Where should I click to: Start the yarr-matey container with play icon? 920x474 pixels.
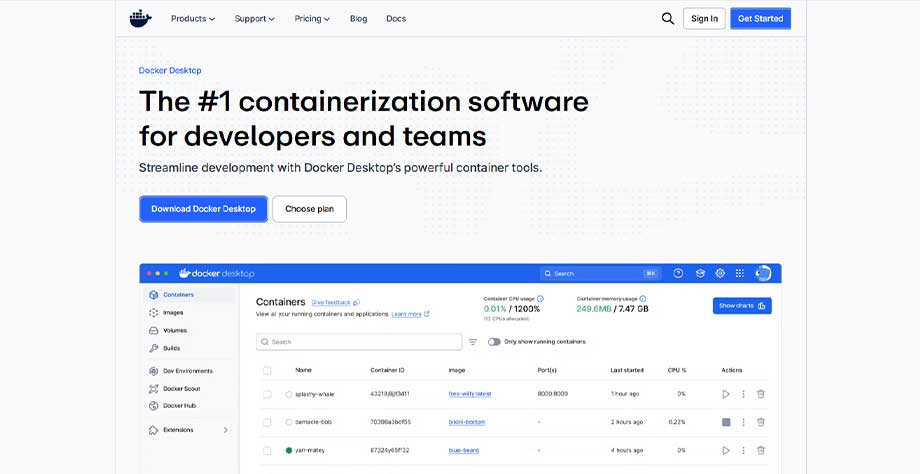726,451
